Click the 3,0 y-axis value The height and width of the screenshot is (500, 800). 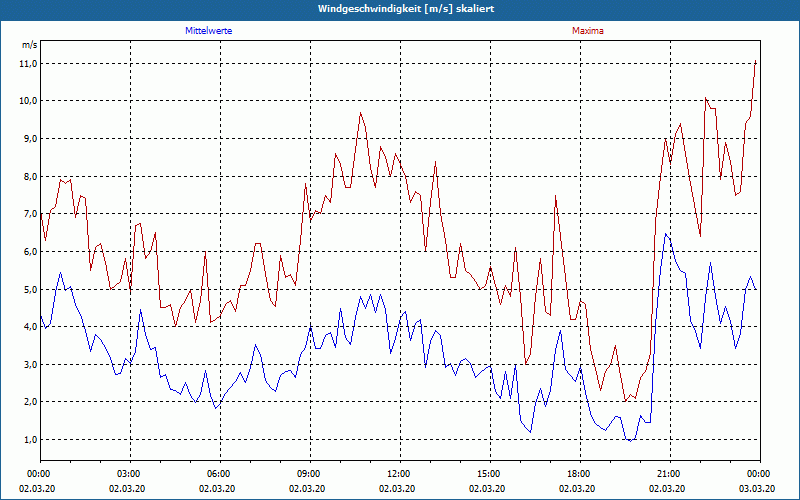tap(30, 364)
